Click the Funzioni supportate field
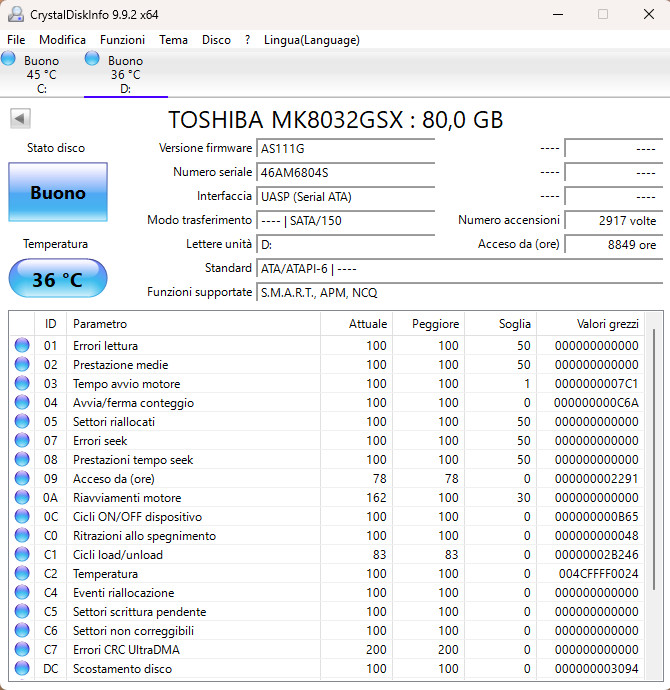This screenshot has height=690, width=670. coord(460,292)
